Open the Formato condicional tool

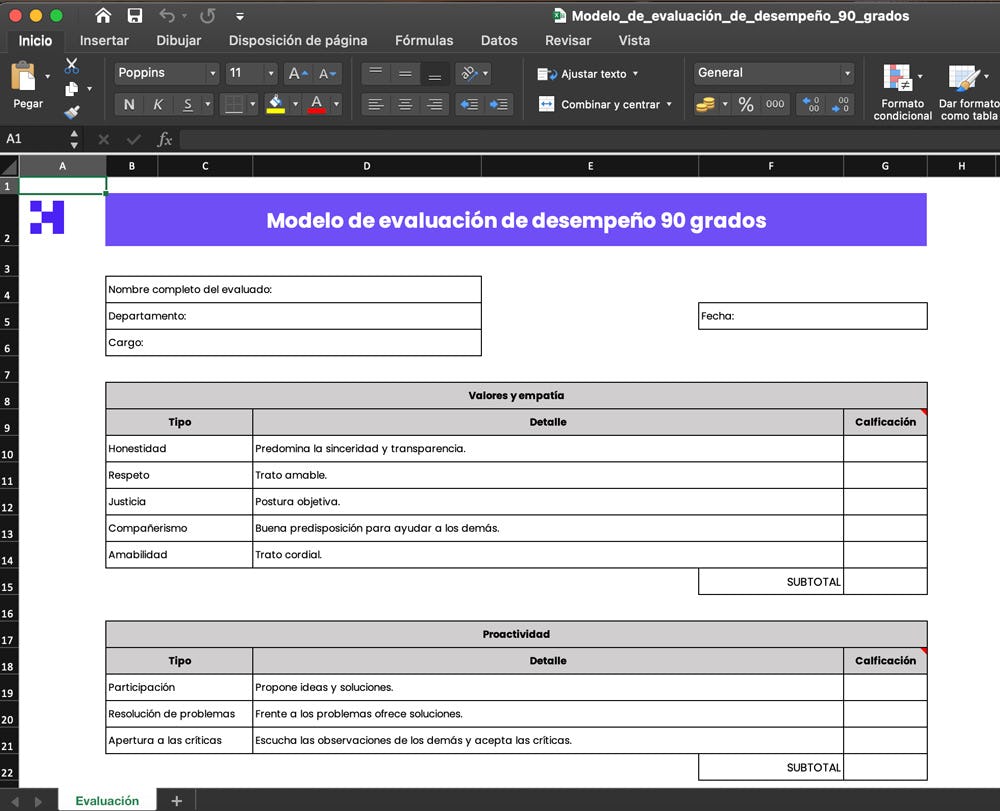click(x=901, y=90)
